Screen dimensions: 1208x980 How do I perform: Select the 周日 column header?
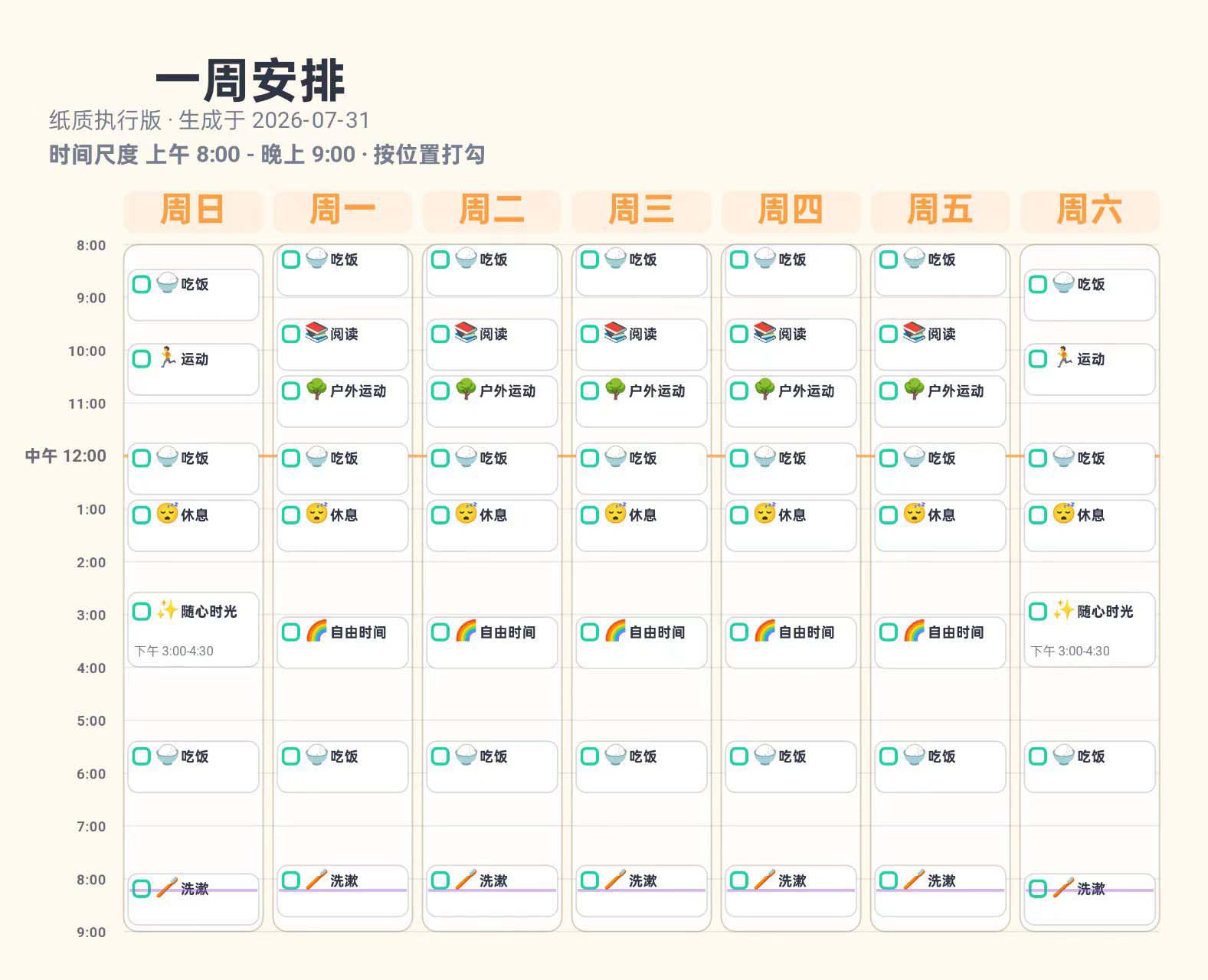pos(193,210)
